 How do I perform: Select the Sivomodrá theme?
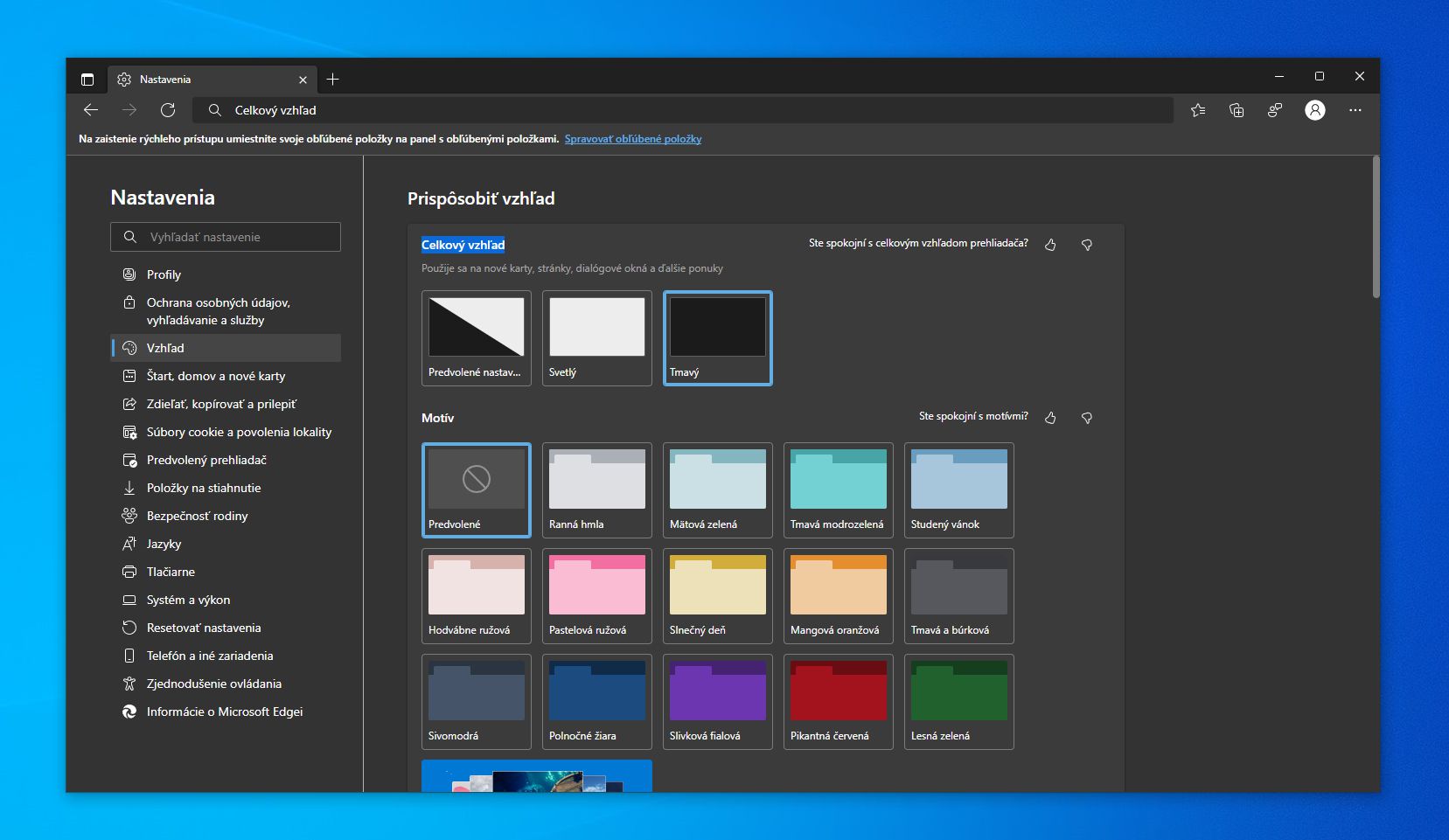(477, 702)
